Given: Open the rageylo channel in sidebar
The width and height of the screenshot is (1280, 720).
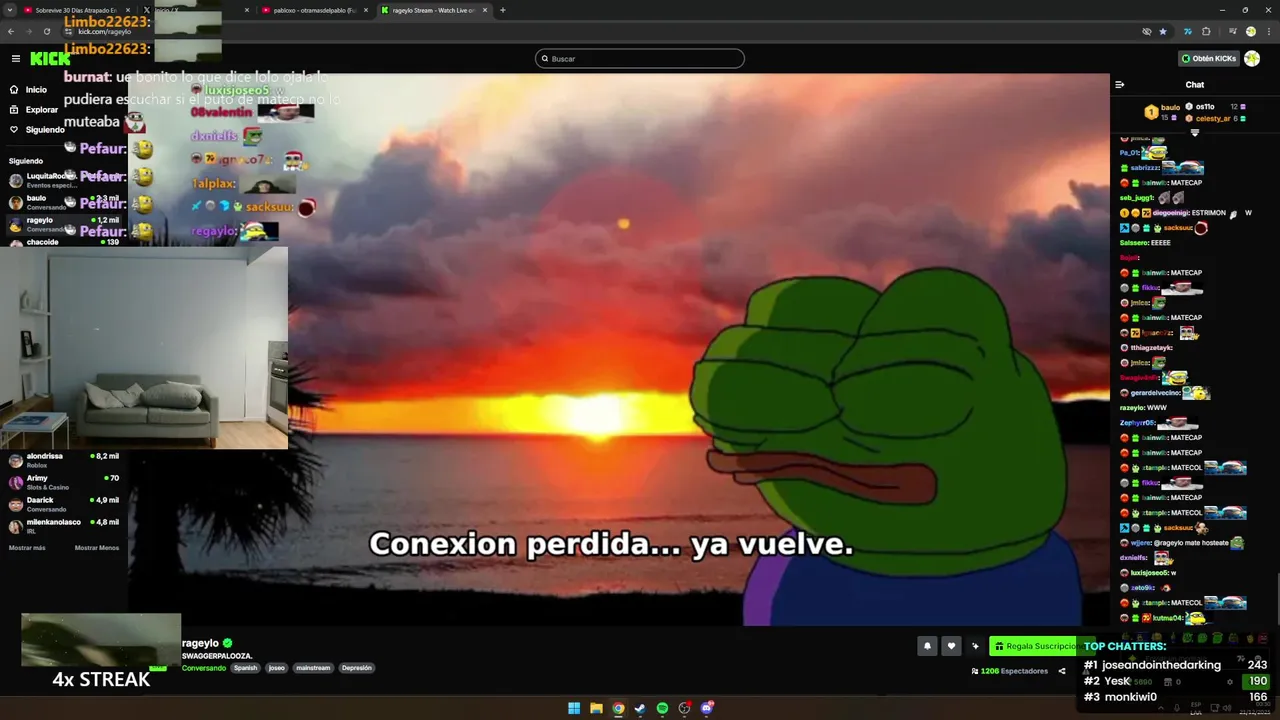Looking at the screenshot, I should pyautogui.click(x=64, y=223).
